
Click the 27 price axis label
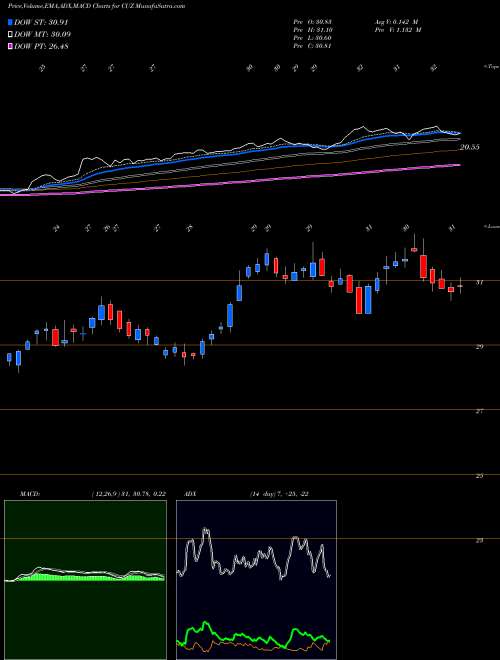point(479,412)
